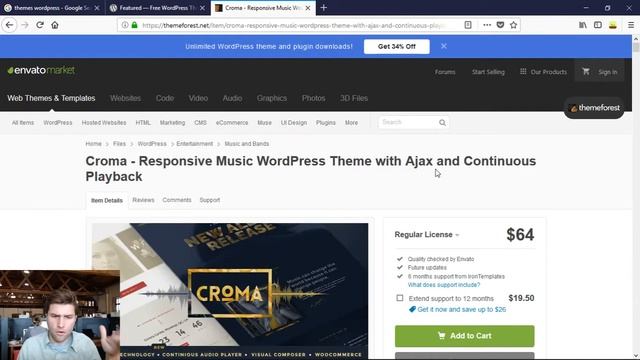Open the browser home page
This screenshot has width=640, height=360.
tap(55, 25)
